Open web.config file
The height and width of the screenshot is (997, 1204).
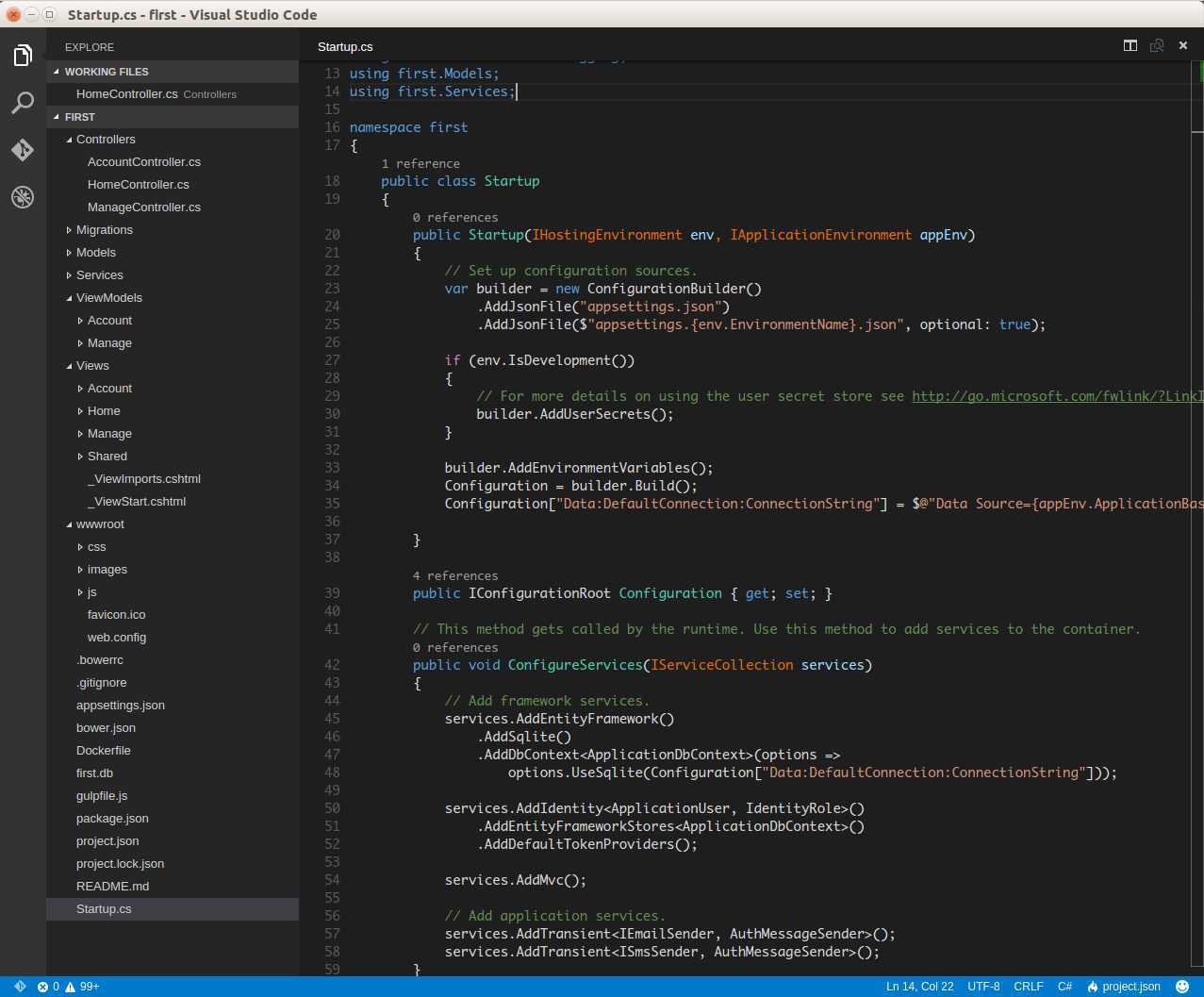pyautogui.click(x=173, y=638)
